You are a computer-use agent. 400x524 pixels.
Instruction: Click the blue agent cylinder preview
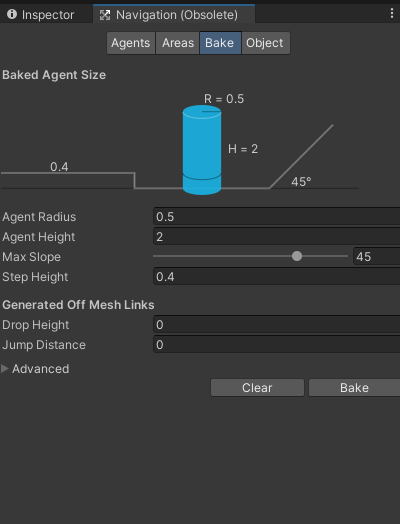pyautogui.click(x=202, y=150)
